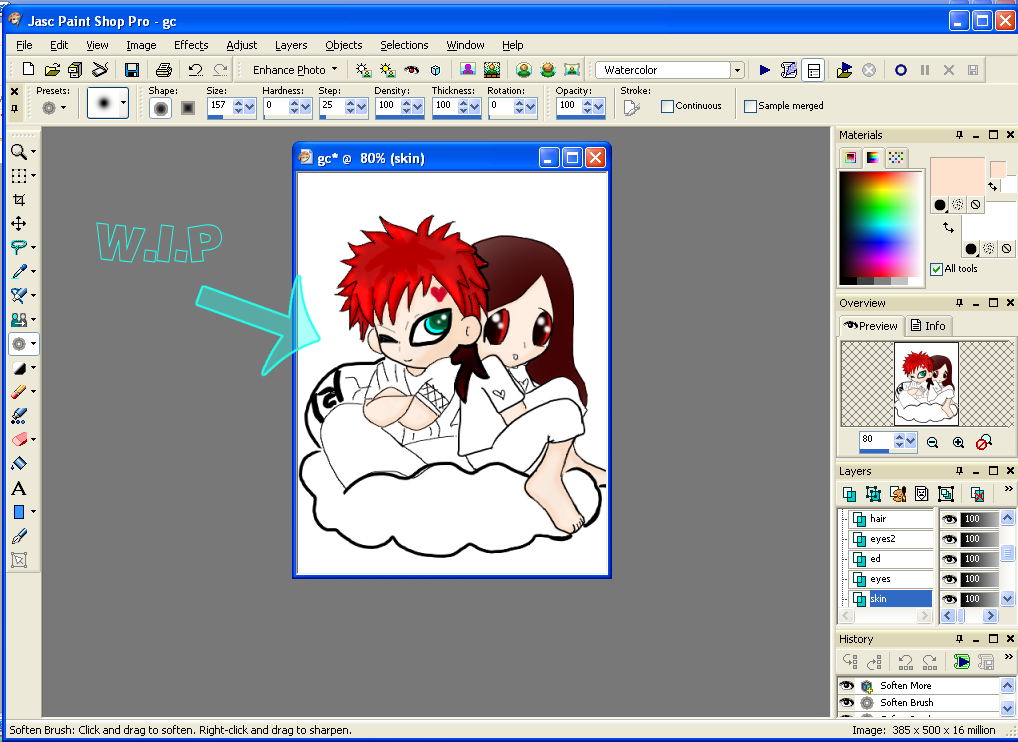Hide the skin layer
The image size is (1018, 742).
point(950,599)
